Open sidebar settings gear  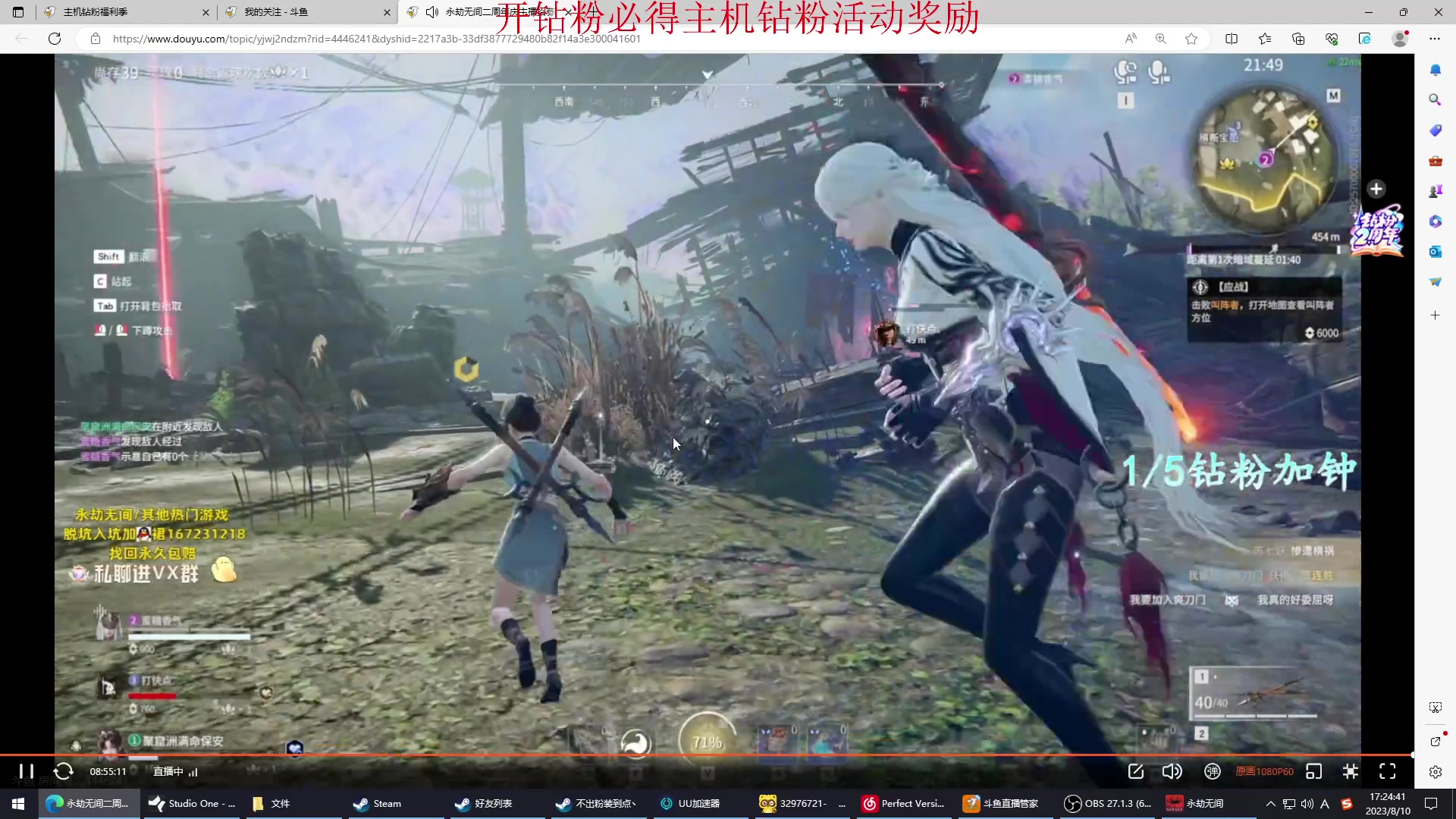(x=1436, y=772)
